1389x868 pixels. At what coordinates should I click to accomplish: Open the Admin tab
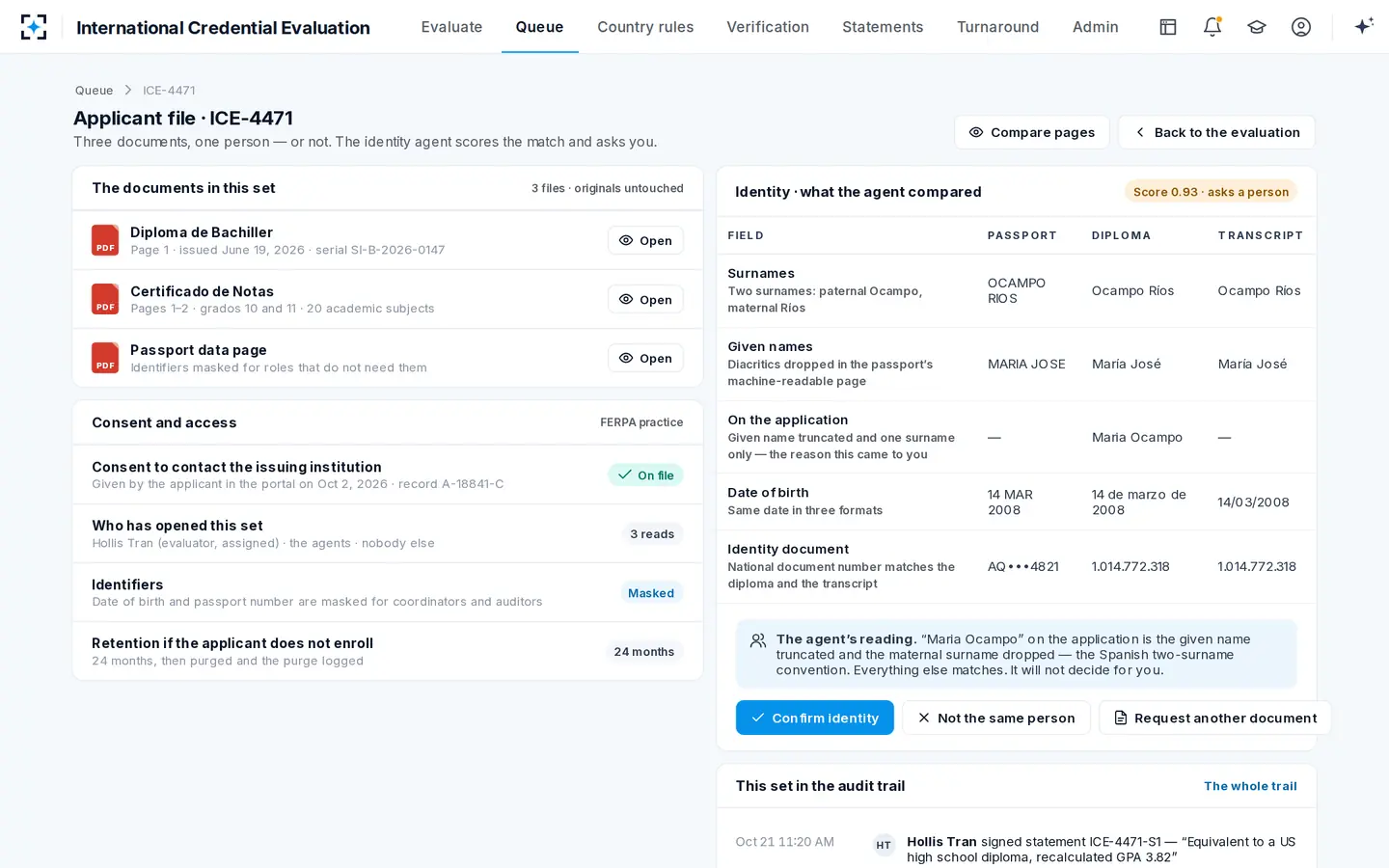tap(1096, 27)
